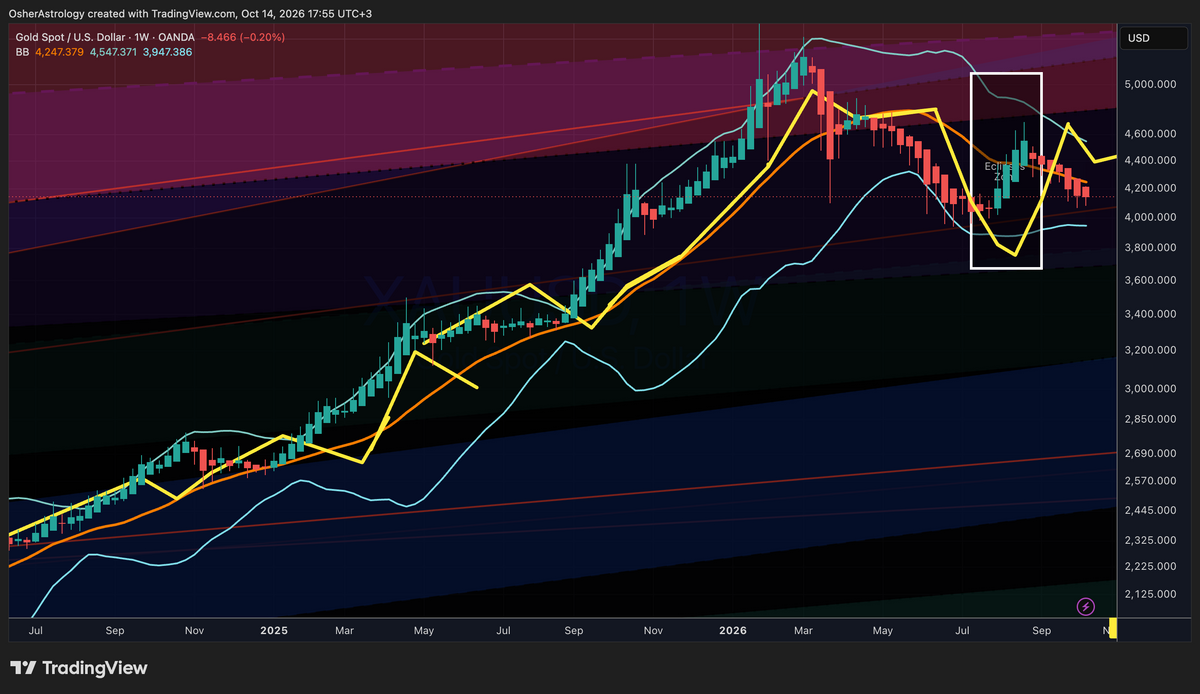Click the 2,225.000 price axis label
The height and width of the screenshot is (694, 1200).
[x=1148, y=566]
